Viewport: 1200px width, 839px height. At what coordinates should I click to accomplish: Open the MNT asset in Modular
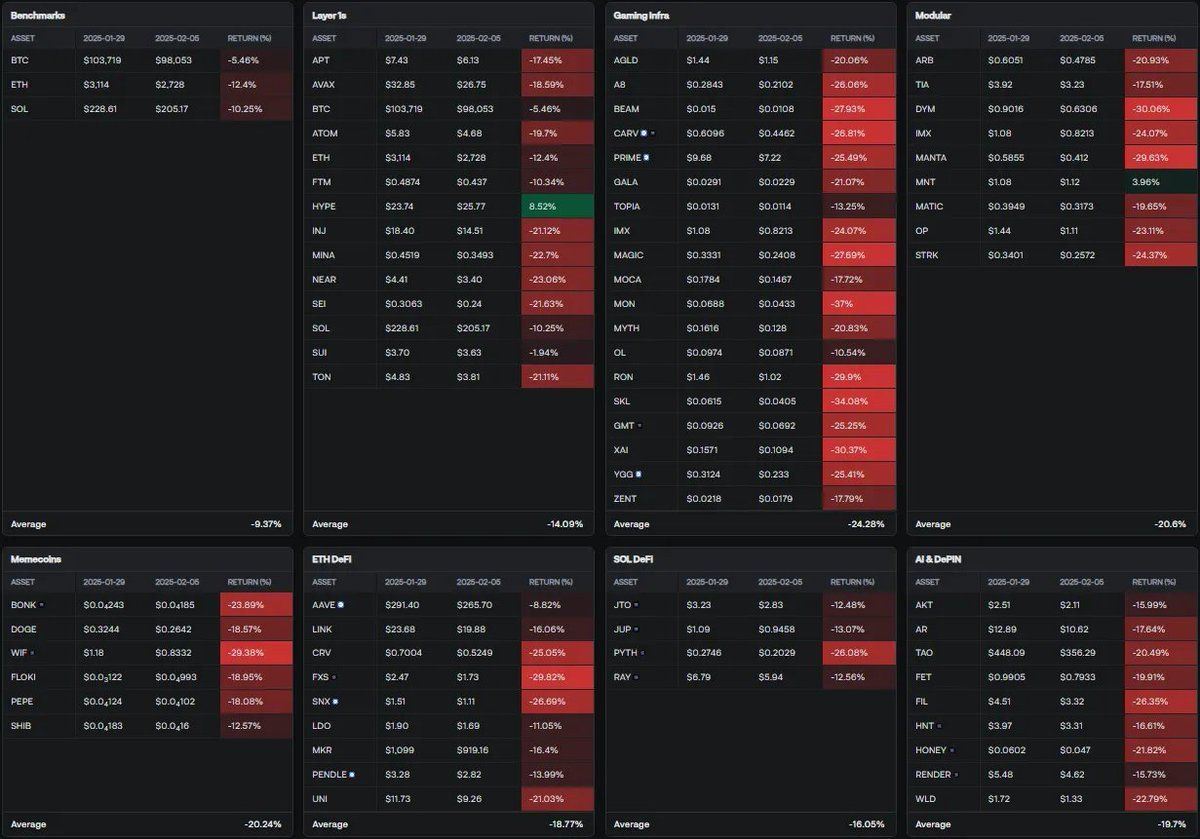point(1052,182)
